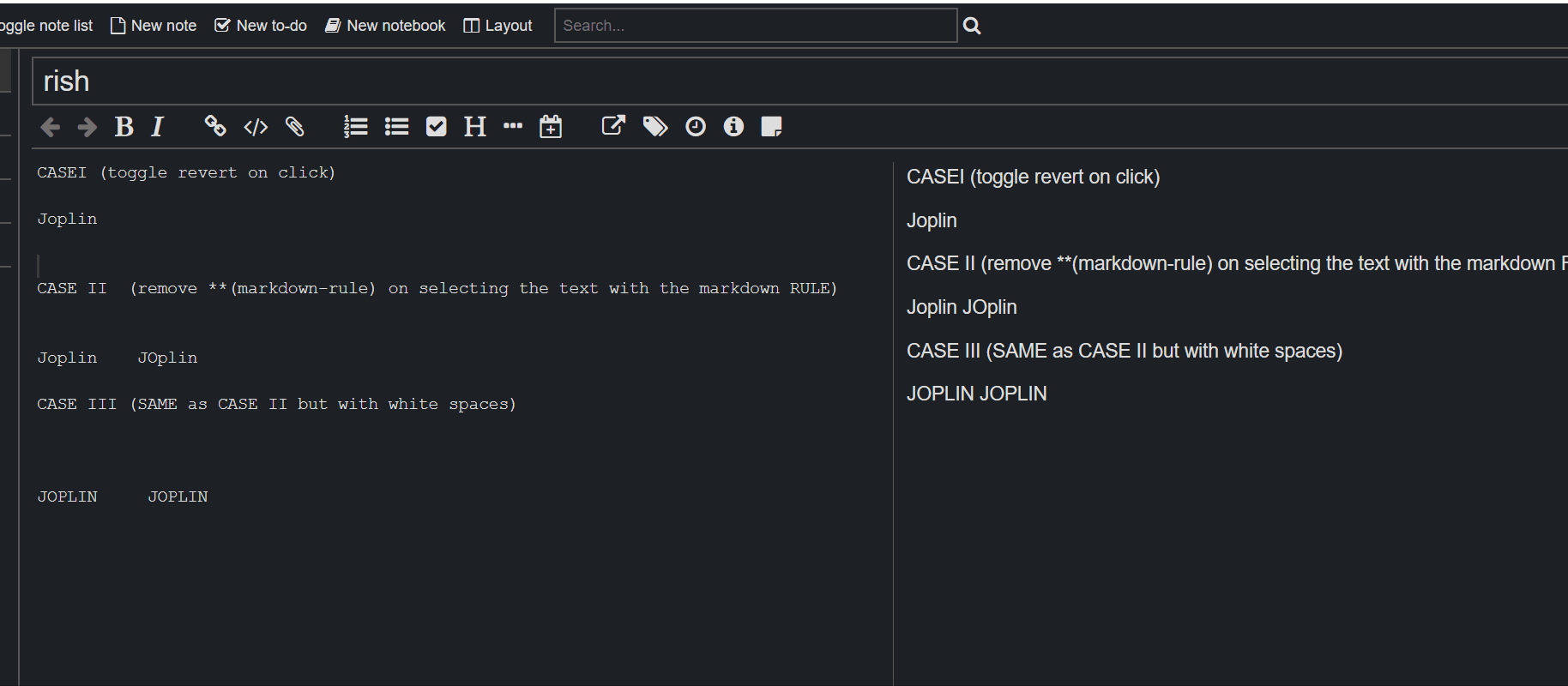The height and width of the screenshot is (686, 1568).
Task: Insert inline code with code icon
Action: click(256, 127)
